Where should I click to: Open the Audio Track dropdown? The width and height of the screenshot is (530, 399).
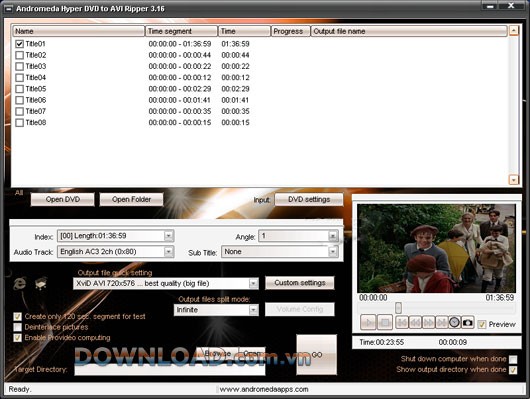pos(168,251)
